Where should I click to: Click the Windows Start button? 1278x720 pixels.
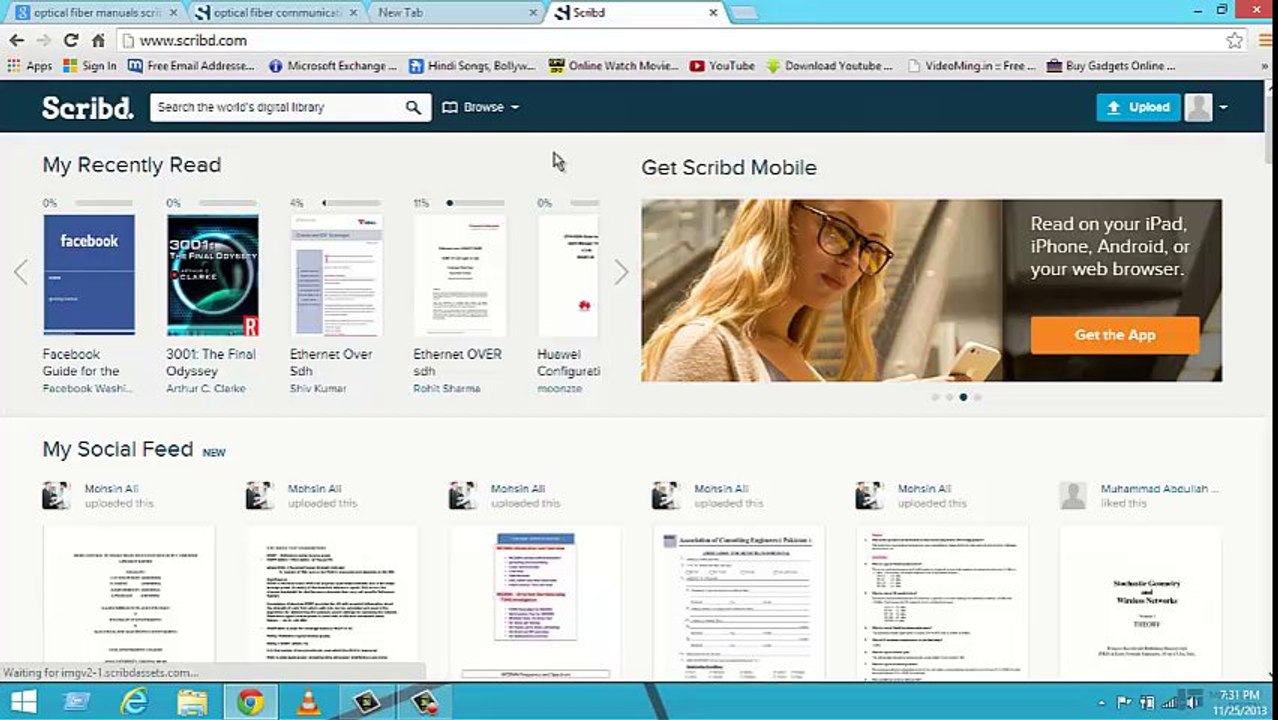pos(23,702)
